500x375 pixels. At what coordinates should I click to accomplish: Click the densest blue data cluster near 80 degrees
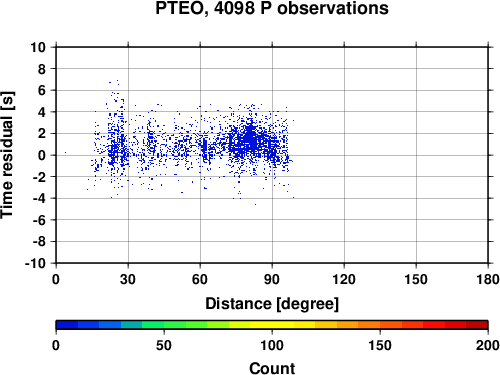(x=250, y=138)
